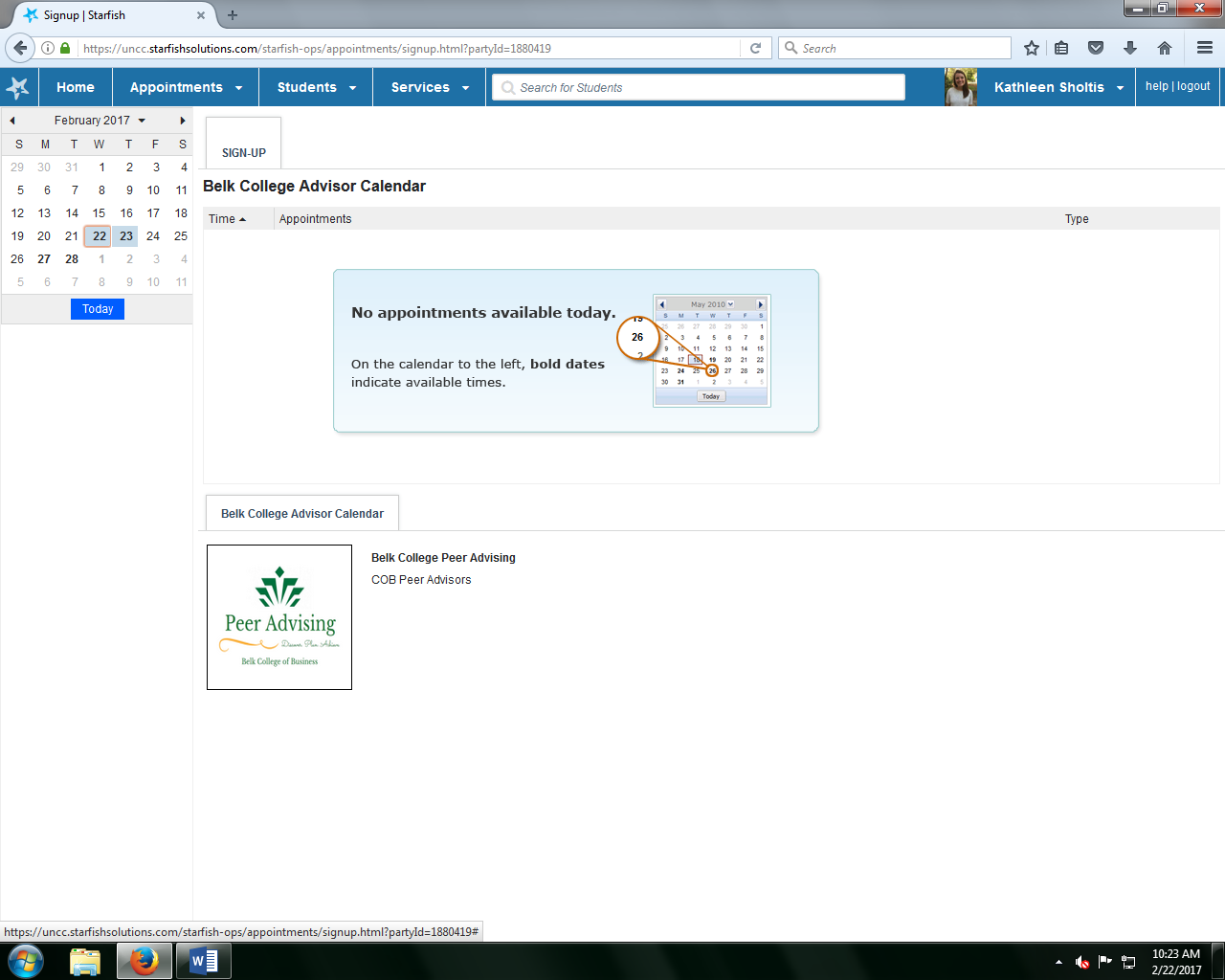Open a new browser tab
Screen dimensions: 1225x980
click(233, 15)
